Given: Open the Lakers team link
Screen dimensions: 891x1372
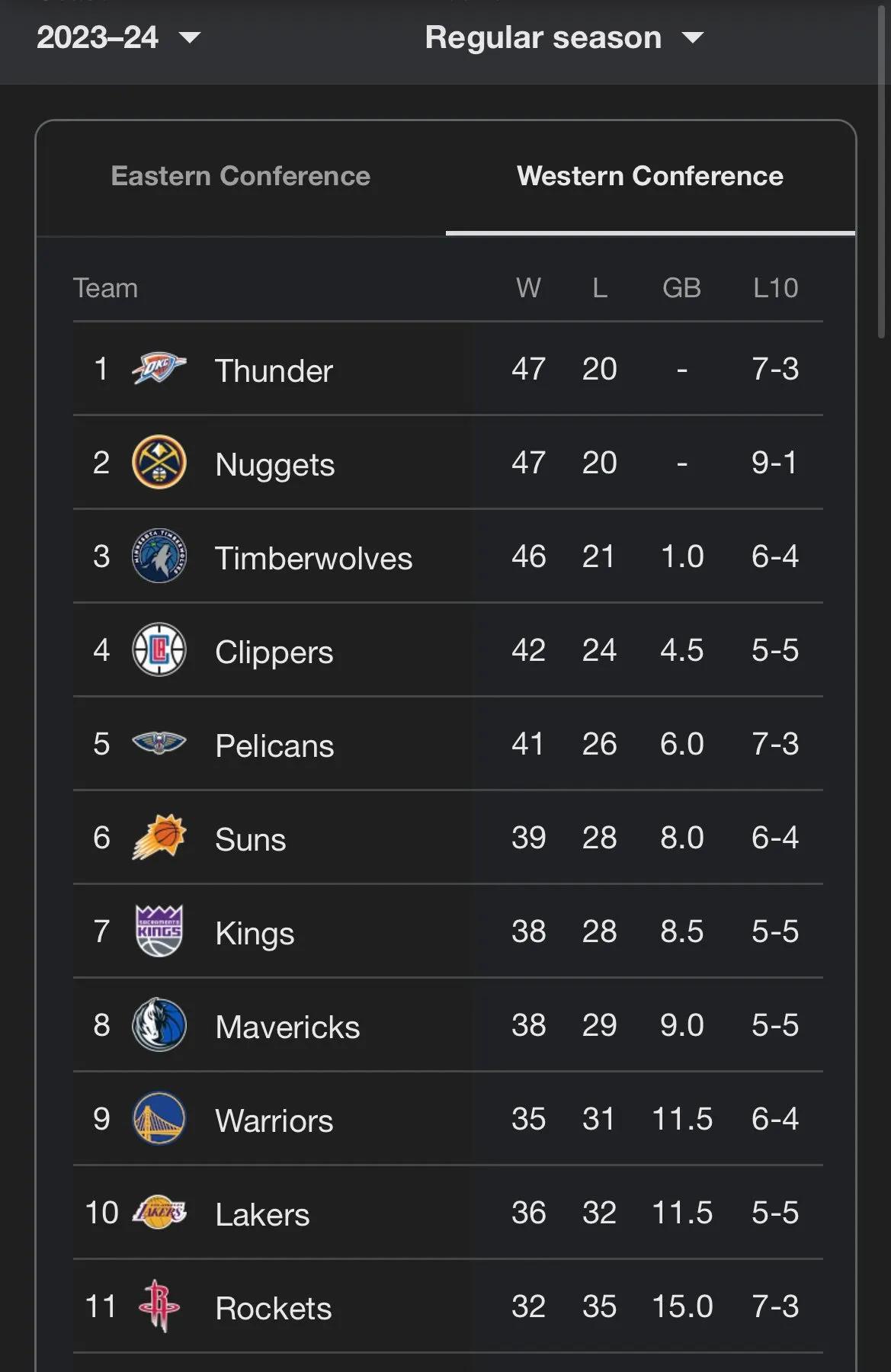Looking at the screenshot, I should 262,1214.
